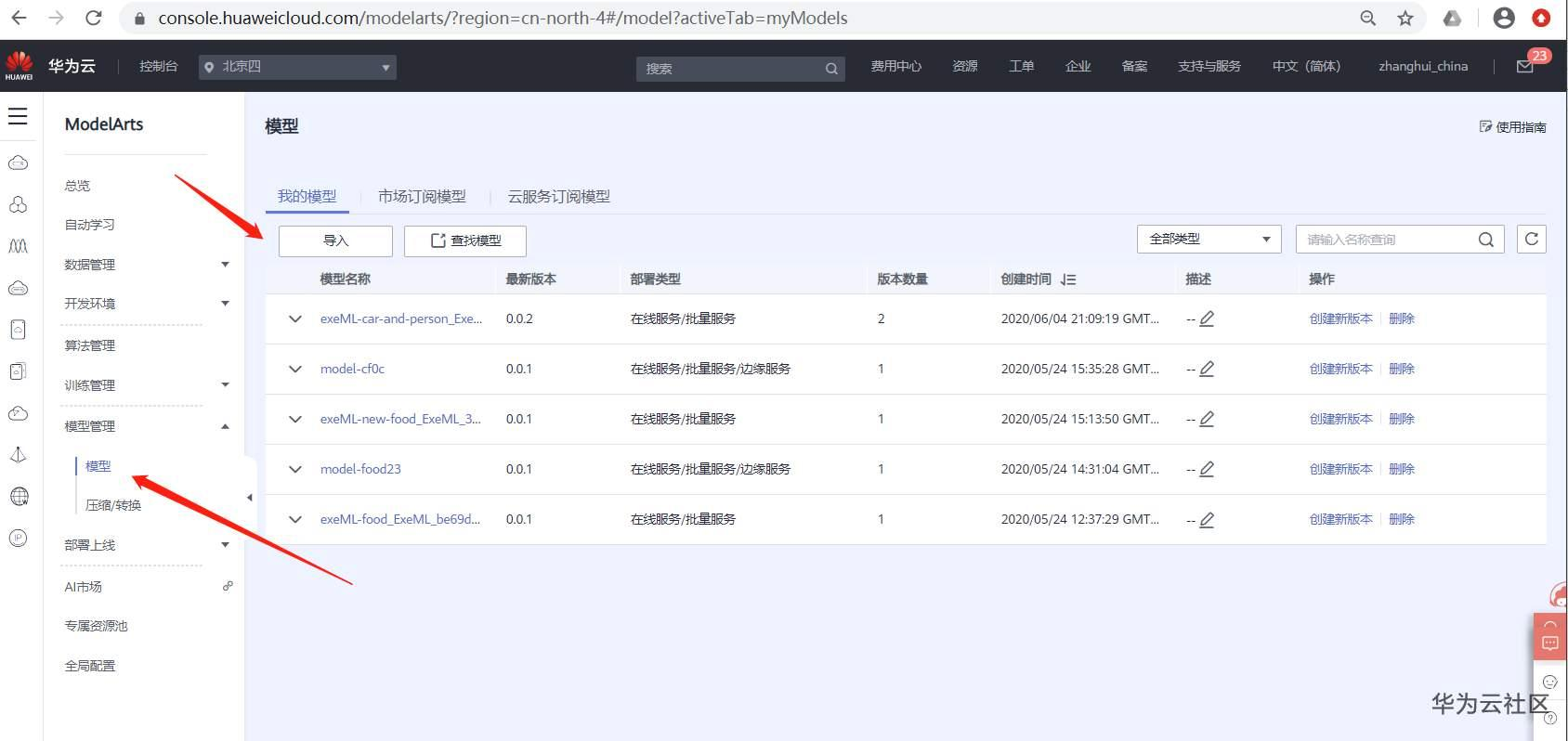1568x741 pixels.
Task: Click the browser back arrow
Action: [x=19, y=18]
